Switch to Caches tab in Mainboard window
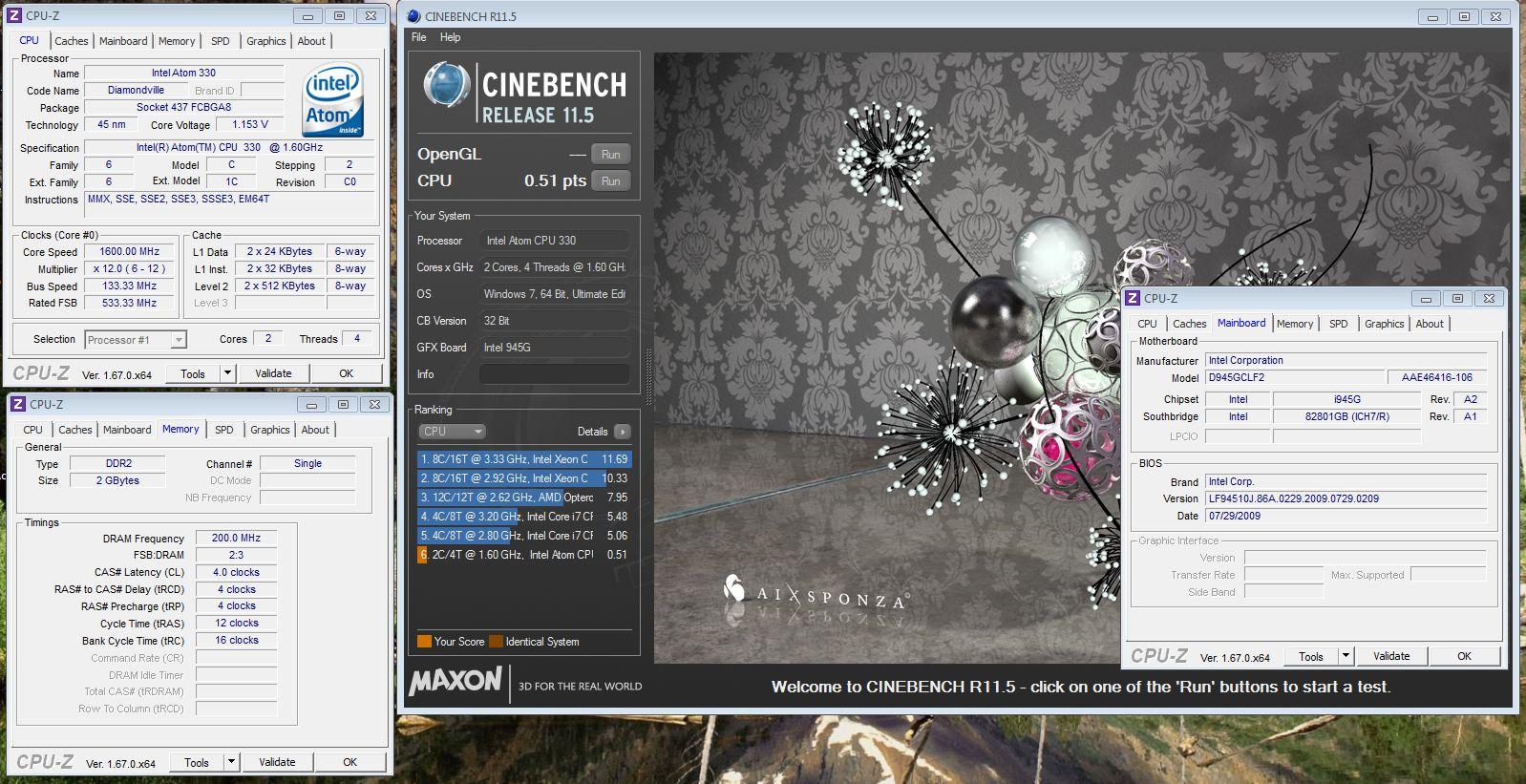This screenshot has width=1526, height=784. pyautogui.click(x=1190, y=324)
